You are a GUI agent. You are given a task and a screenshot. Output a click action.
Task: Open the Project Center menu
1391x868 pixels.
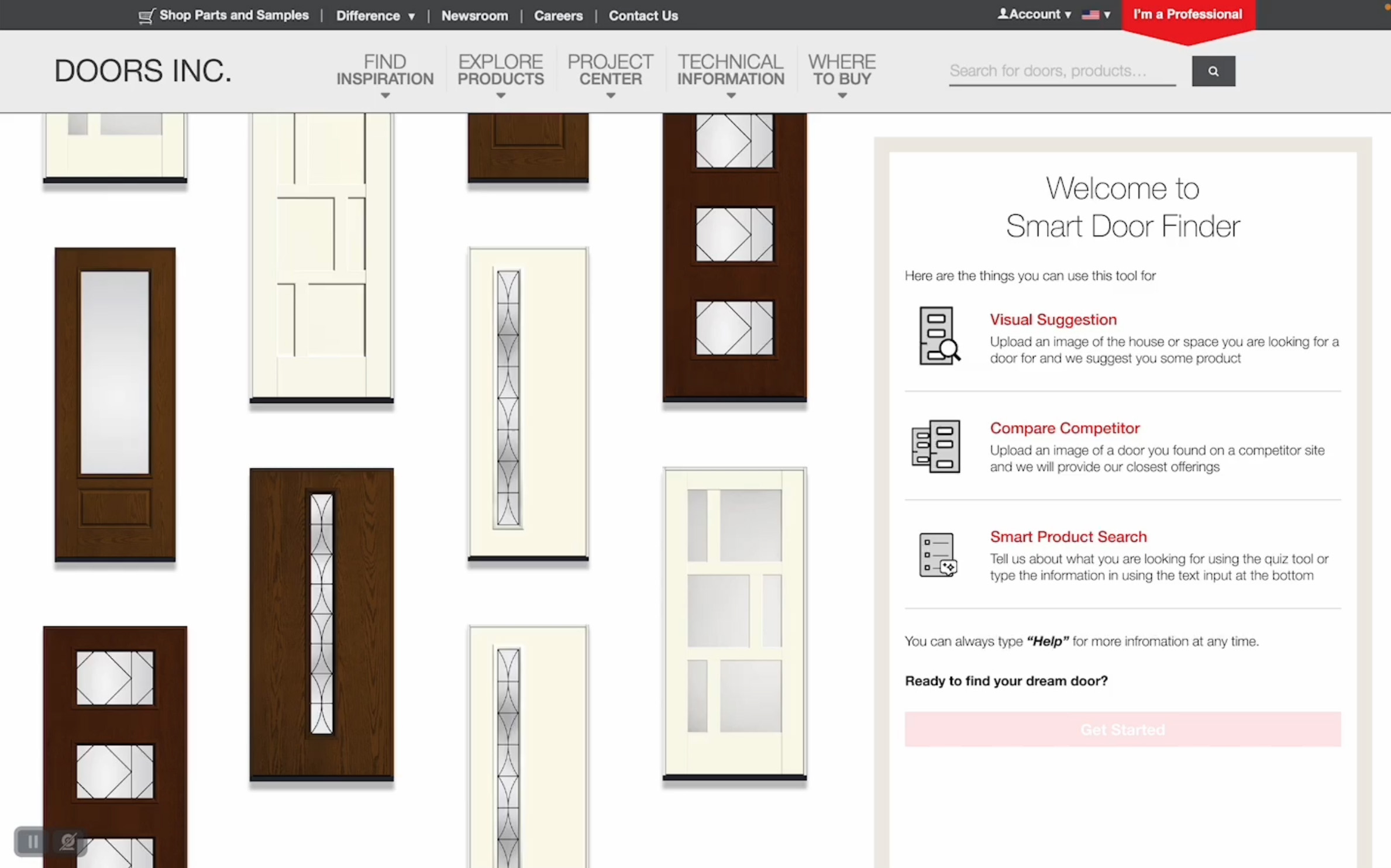[x=610, y=71]
